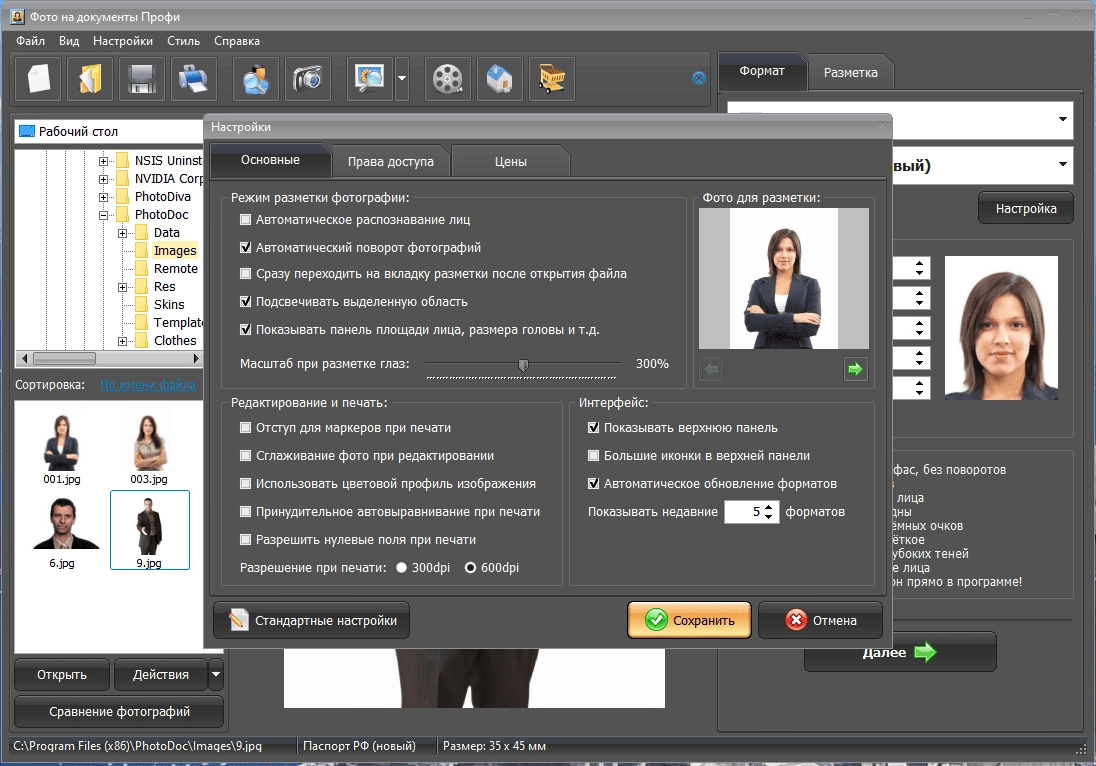
Task: Collapse the PhotoDoc folder node
Action: click(103, 215)
